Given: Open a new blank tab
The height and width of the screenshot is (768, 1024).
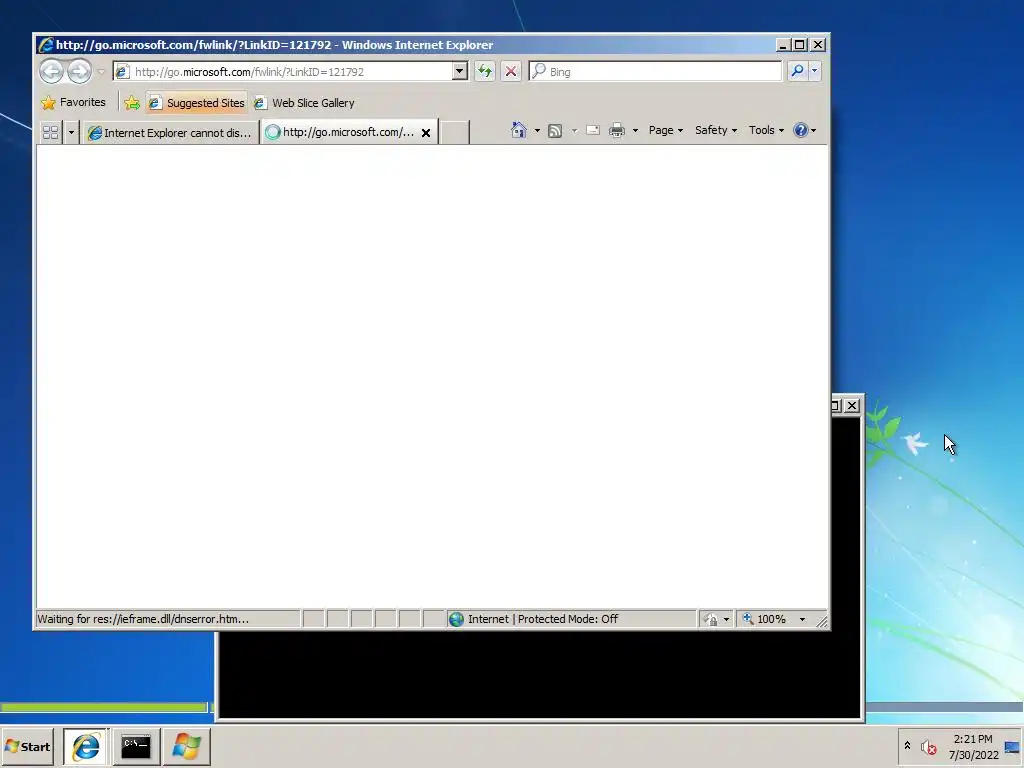Looking at the screenshot, I should tap(455, 133).
